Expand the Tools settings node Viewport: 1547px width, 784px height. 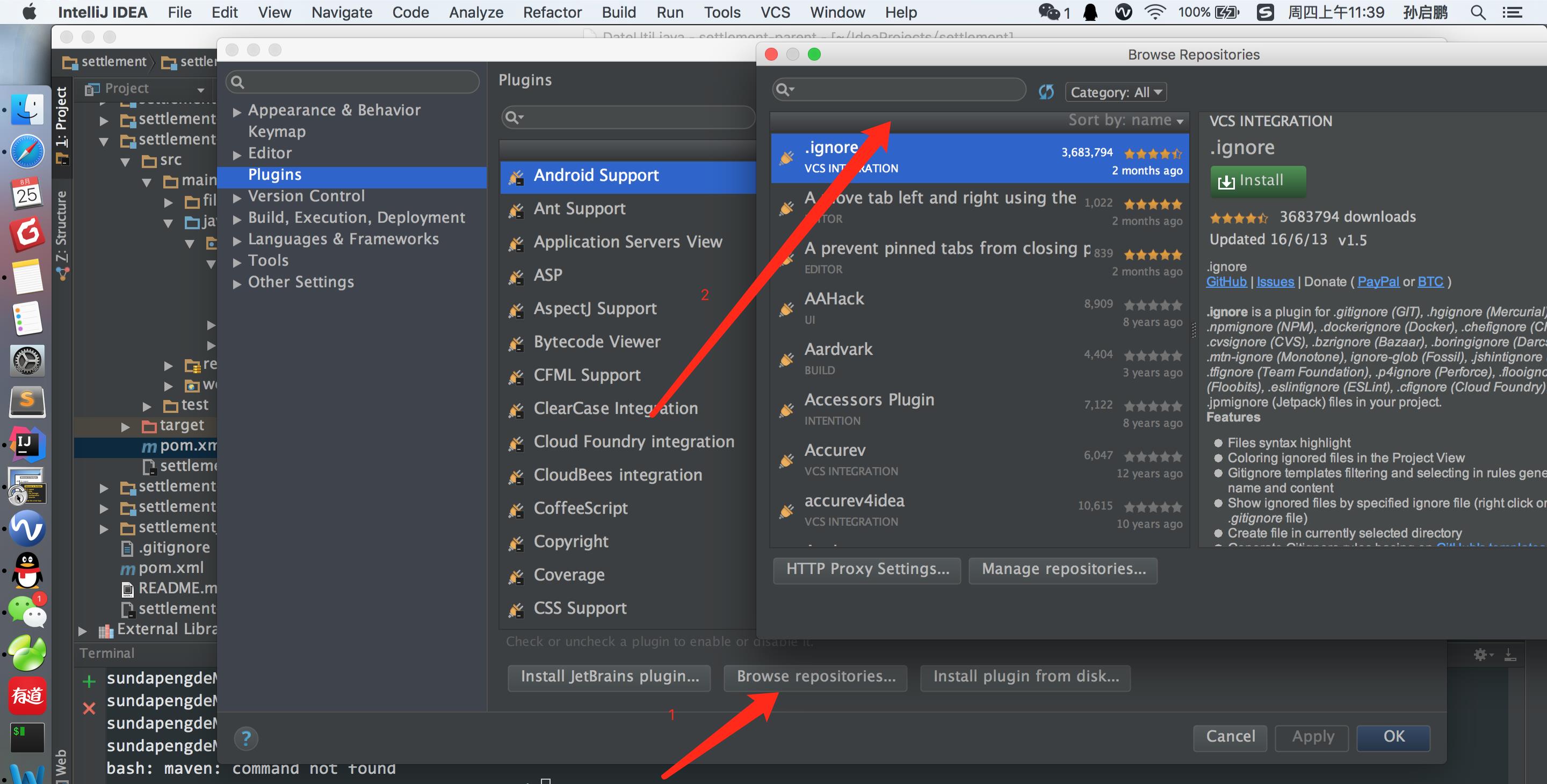coord(237,263)
